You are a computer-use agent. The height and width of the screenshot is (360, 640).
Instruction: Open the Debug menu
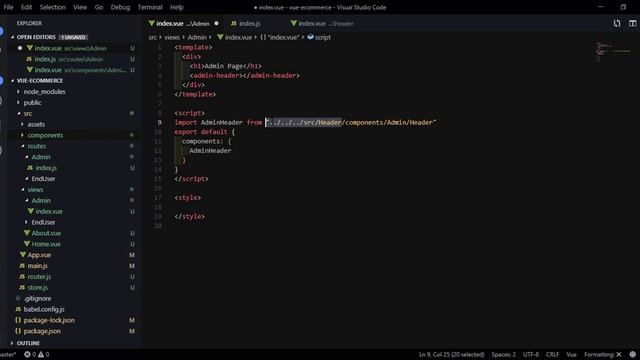click(120, 7)
